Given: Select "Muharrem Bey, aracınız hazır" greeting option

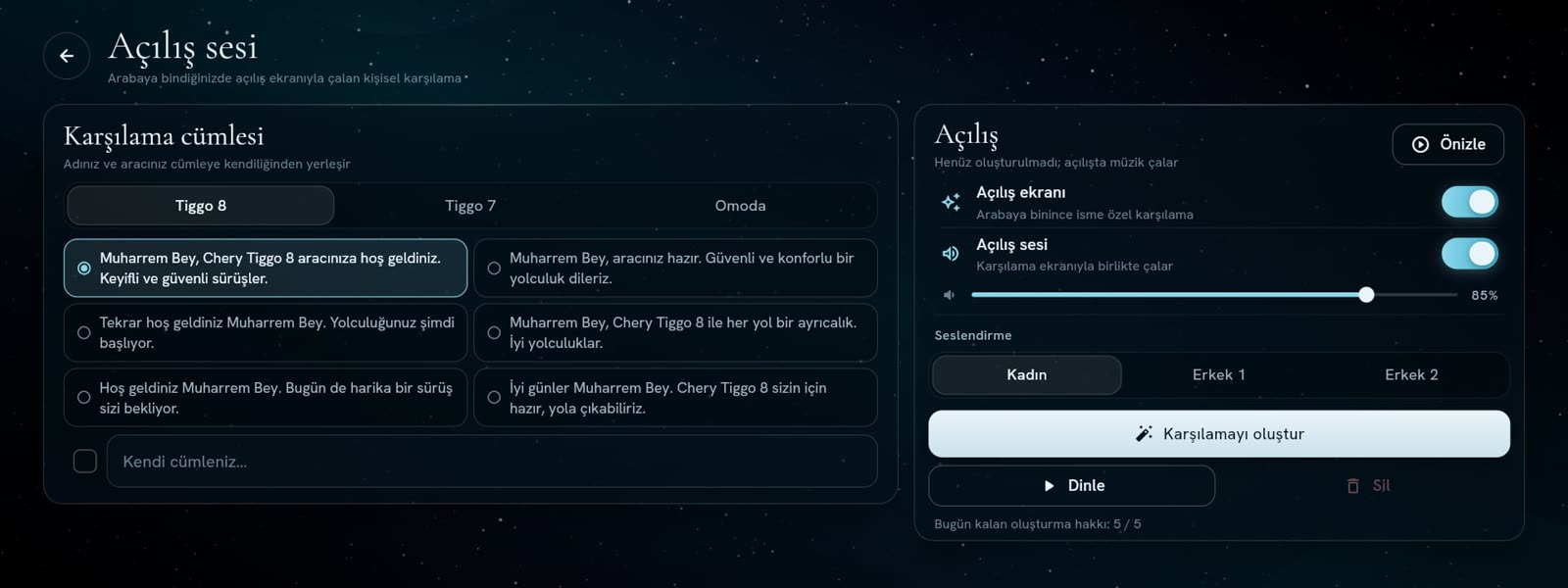Looking at the screenshot, I should [x=675, y=268].
